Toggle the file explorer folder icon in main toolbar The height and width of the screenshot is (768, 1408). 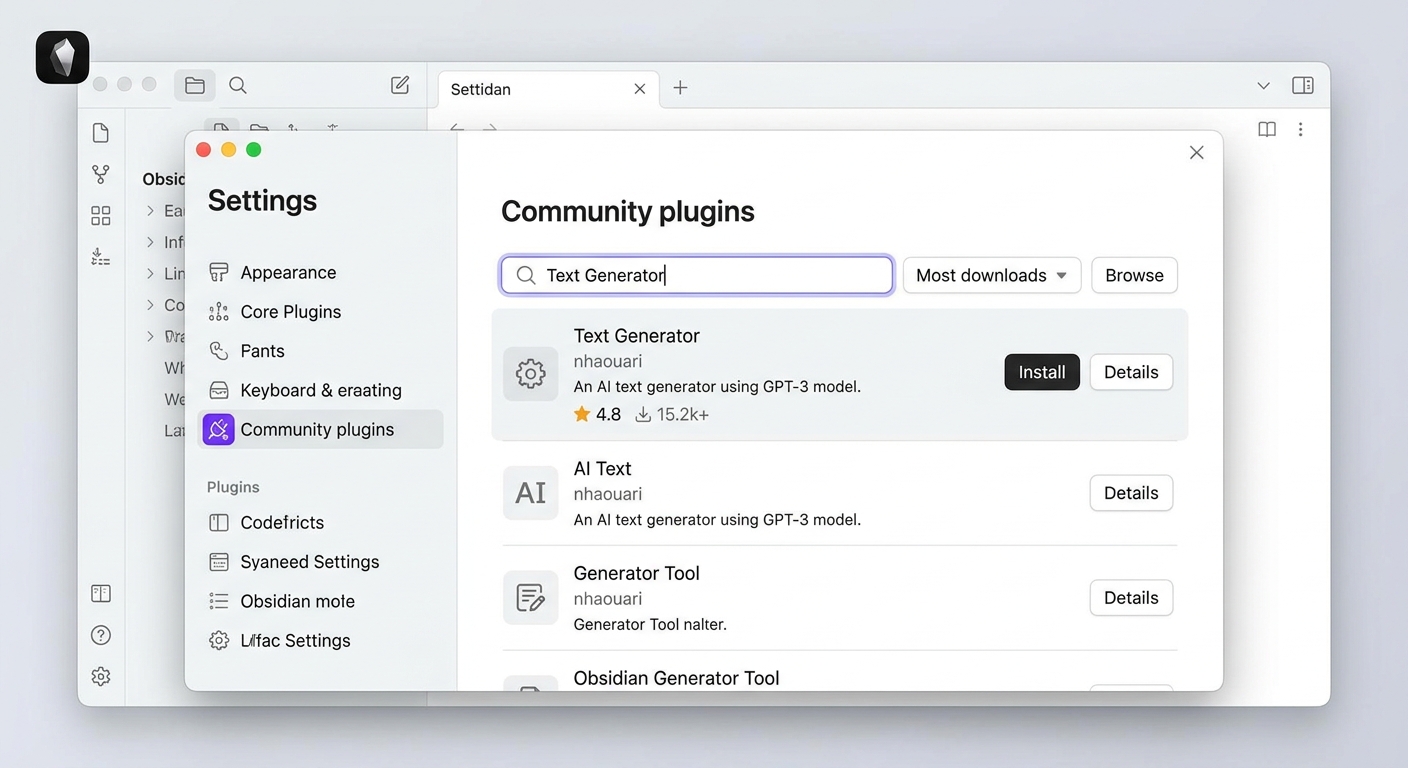(x=195, y=86)
